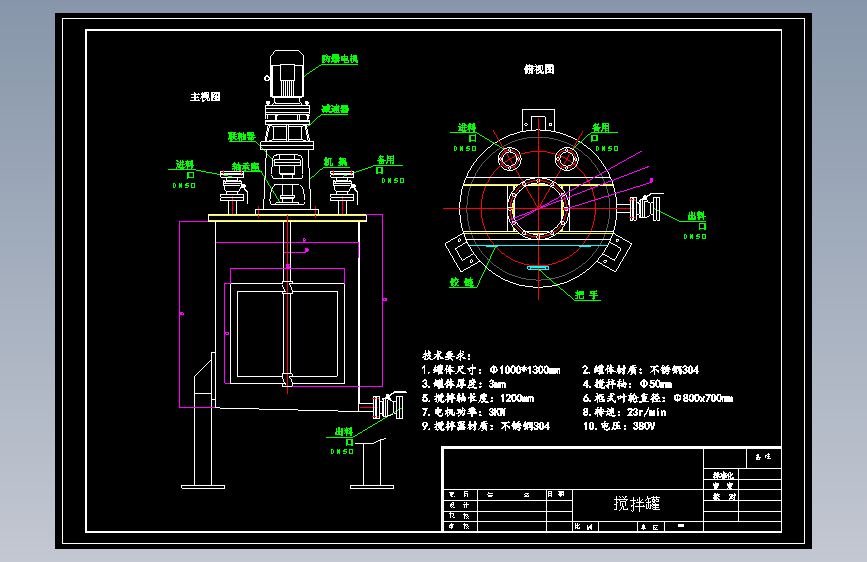
Task: Select line 4 搅拌轴 Φ50mm
Action: click(627, 384)
